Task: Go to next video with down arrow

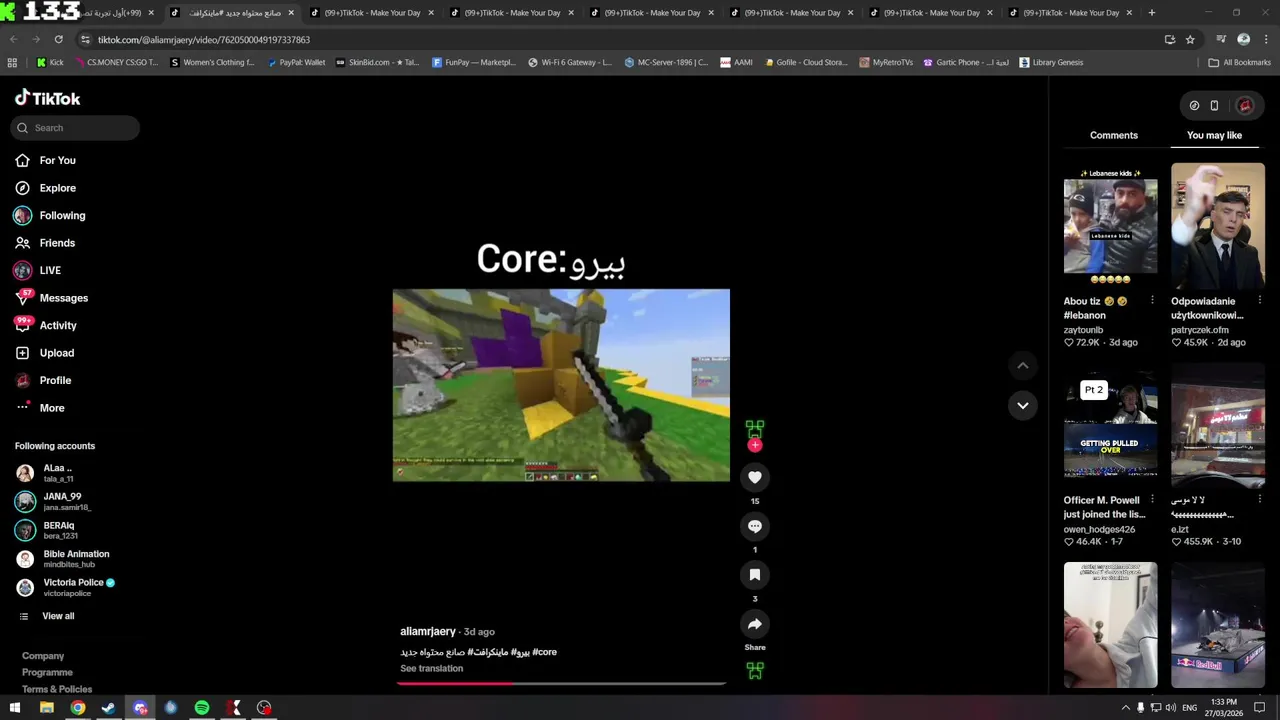Action: [x=1022, y=405]
